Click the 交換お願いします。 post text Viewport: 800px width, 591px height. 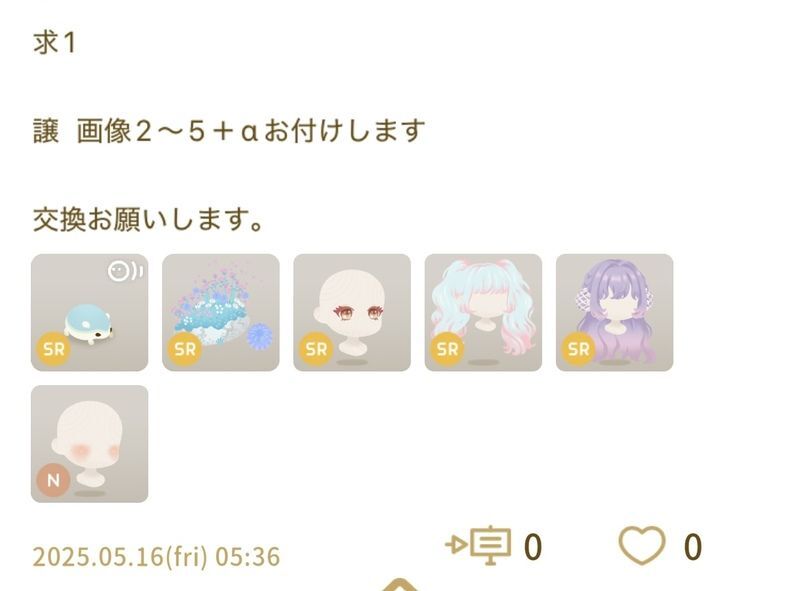point(148,219)
